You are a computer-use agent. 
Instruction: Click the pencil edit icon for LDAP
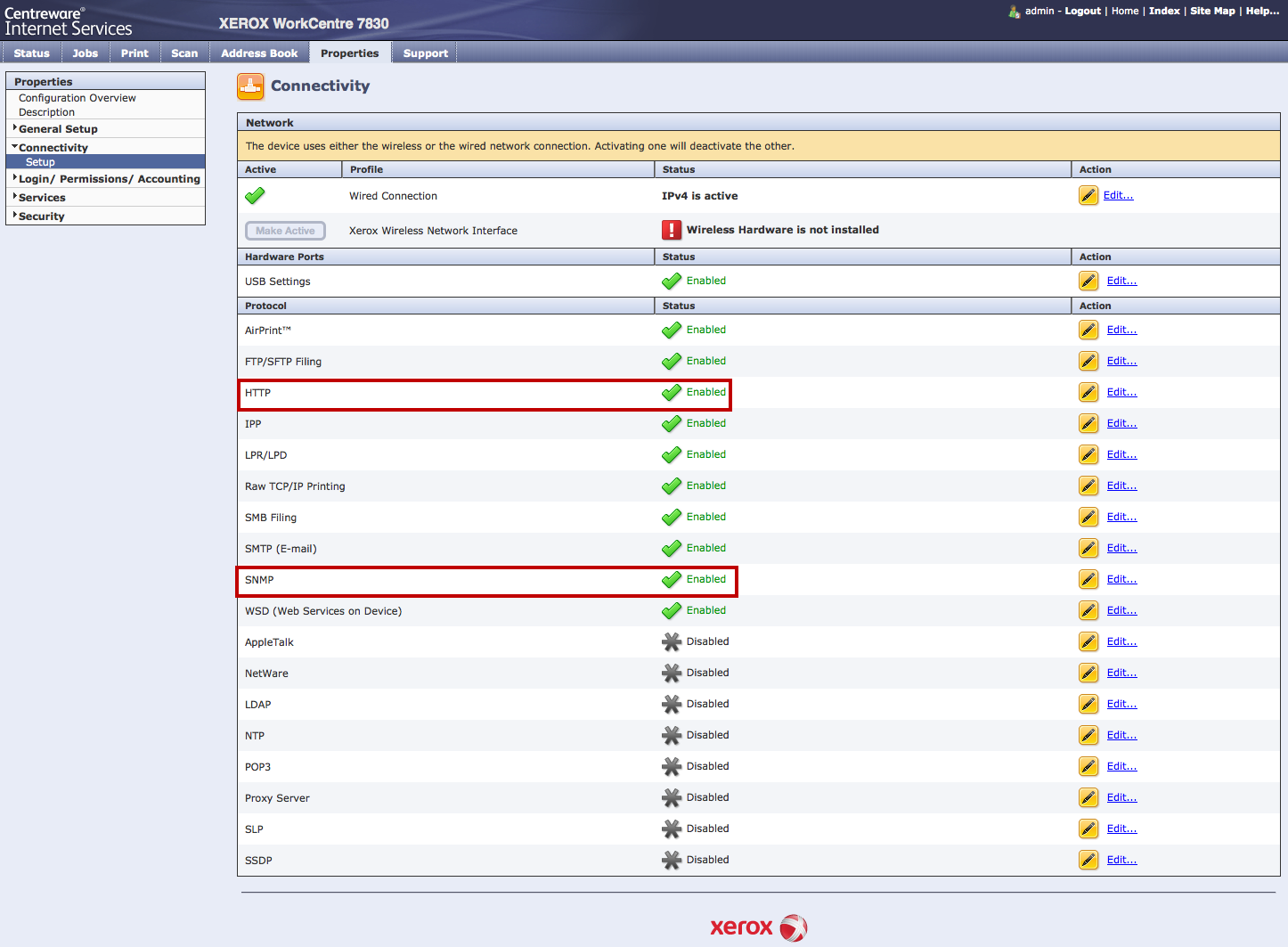(x=1088, y=705)
